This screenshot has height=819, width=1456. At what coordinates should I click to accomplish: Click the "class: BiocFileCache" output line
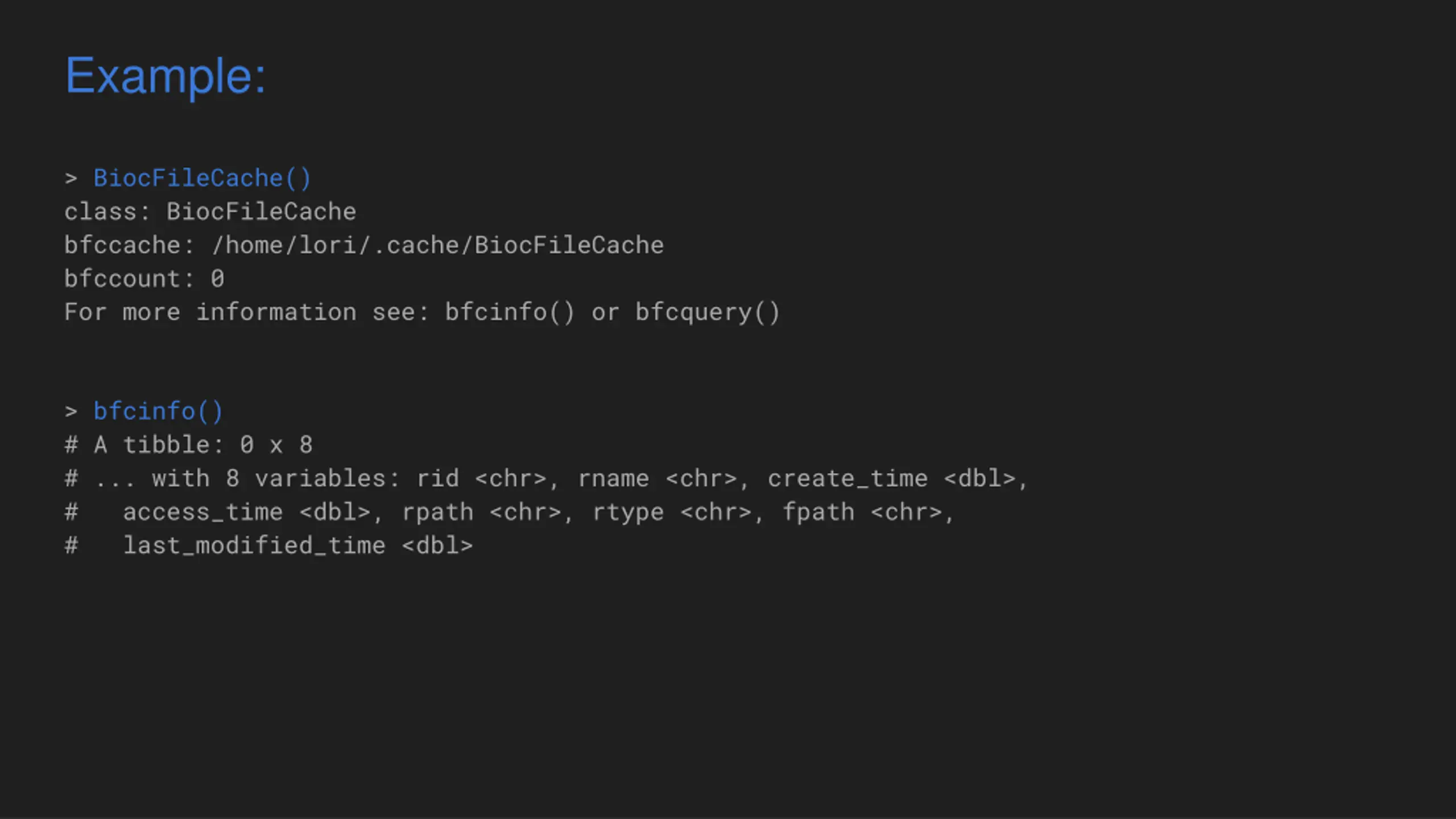(x=210, y=212)
